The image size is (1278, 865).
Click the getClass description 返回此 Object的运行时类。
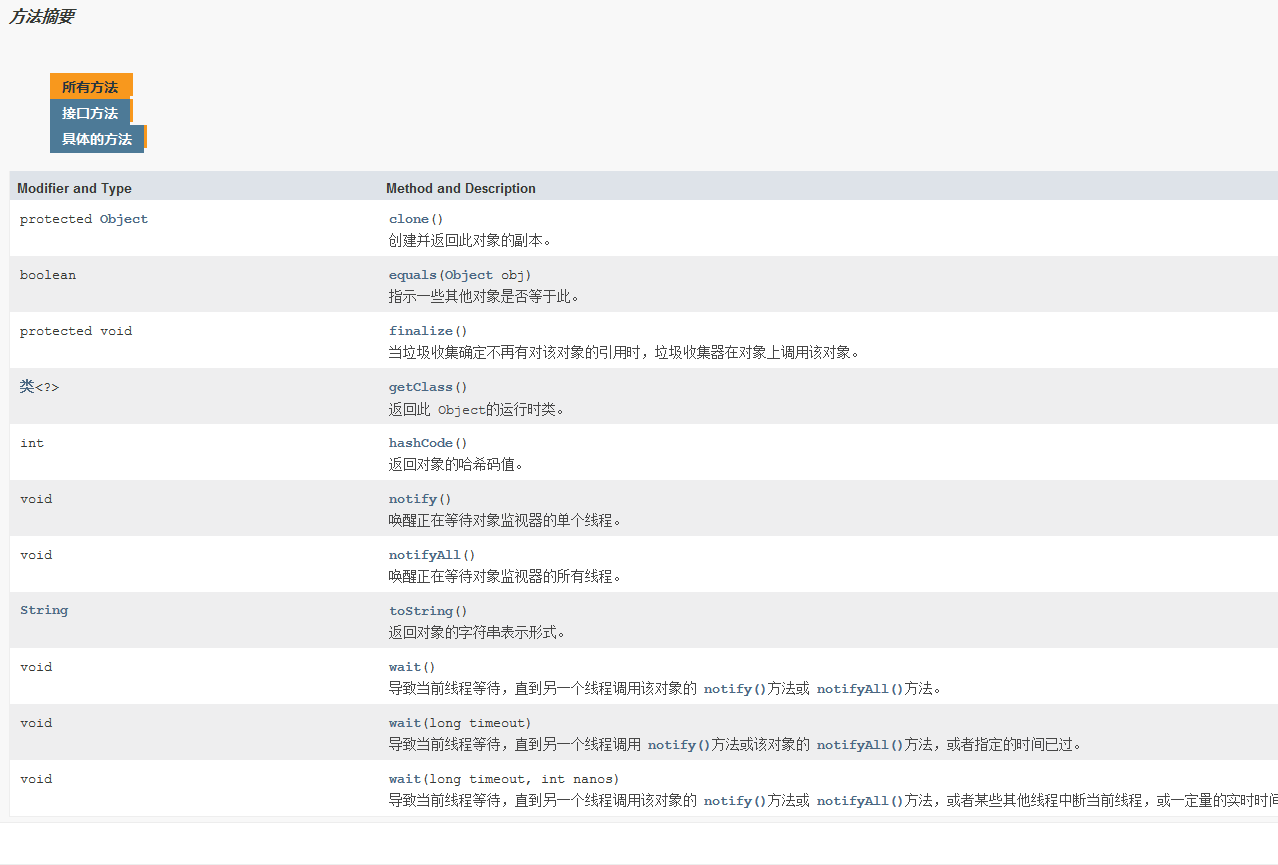click(476, 409)
